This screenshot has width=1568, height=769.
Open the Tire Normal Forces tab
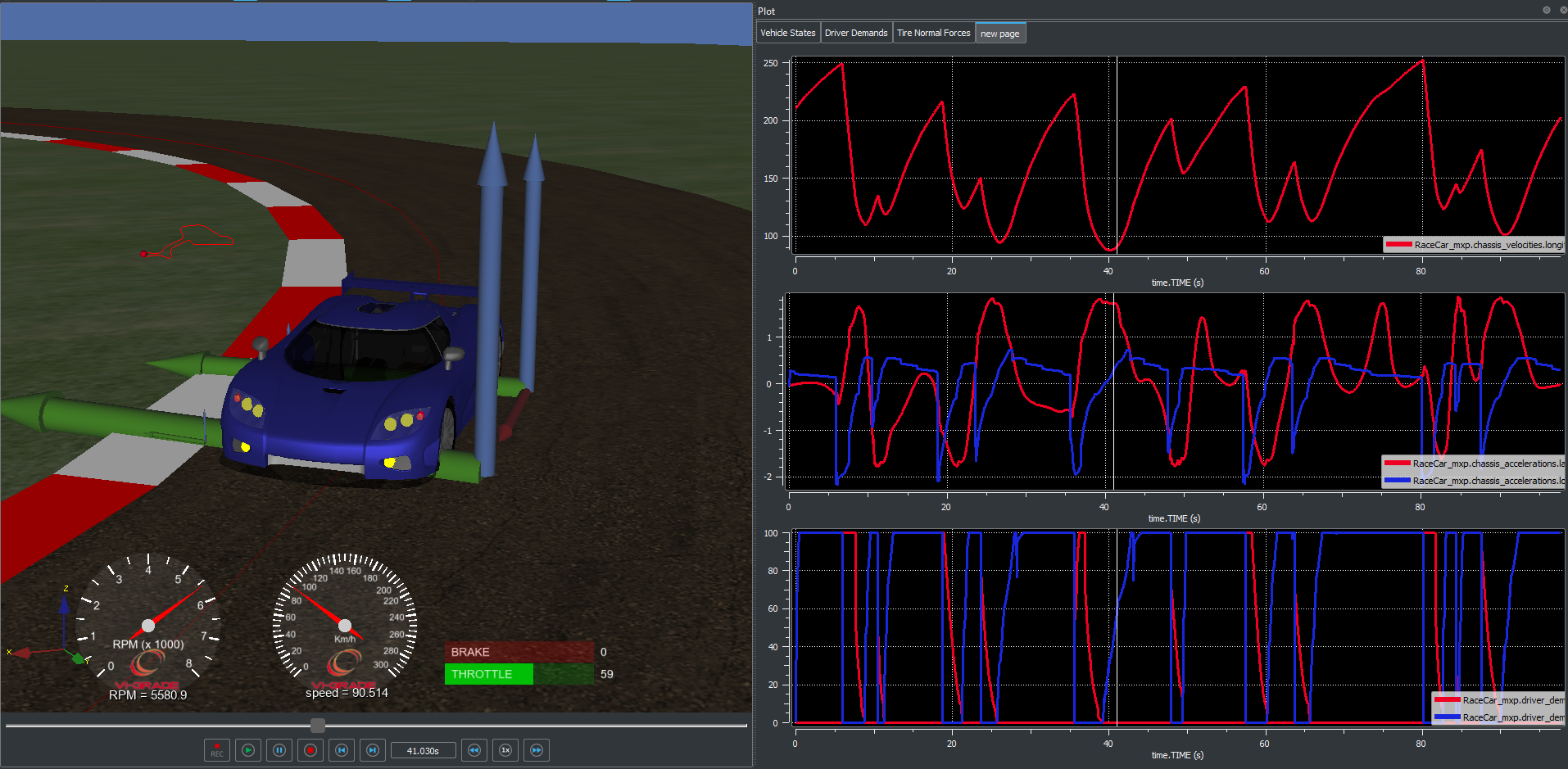click(933, 33)
